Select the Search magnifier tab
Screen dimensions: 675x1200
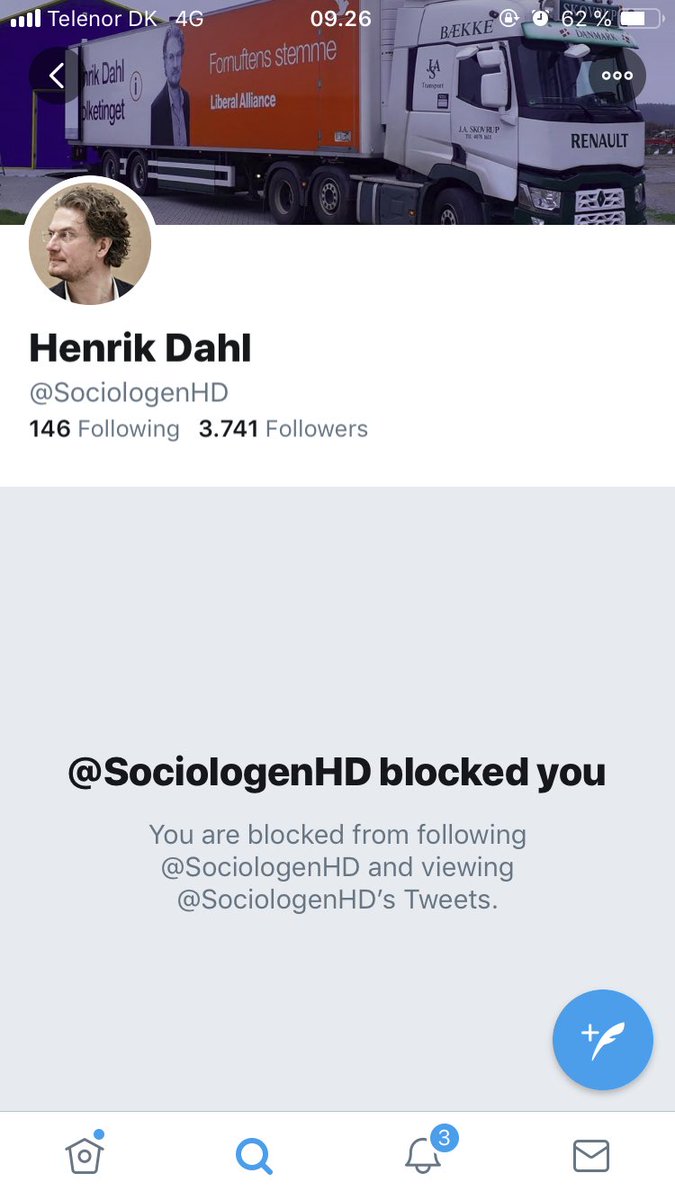click(254, 1156)
